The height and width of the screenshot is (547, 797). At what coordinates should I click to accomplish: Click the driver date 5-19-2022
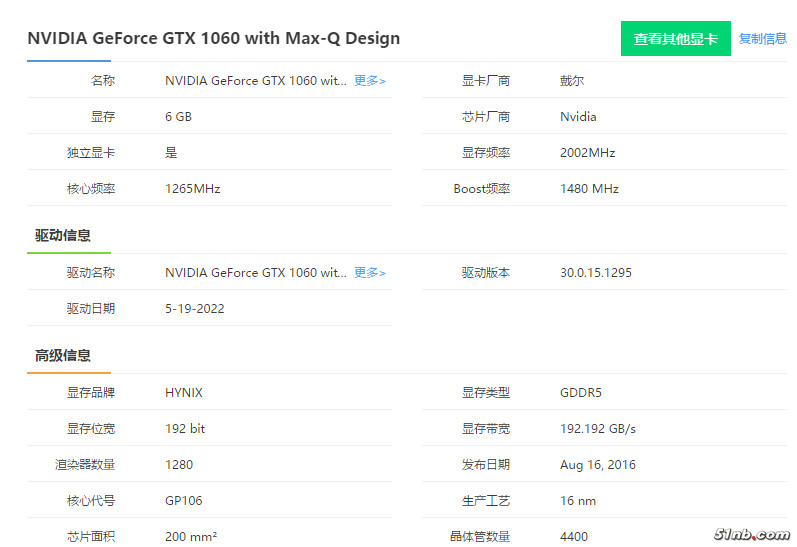click(x=195, y=309)
